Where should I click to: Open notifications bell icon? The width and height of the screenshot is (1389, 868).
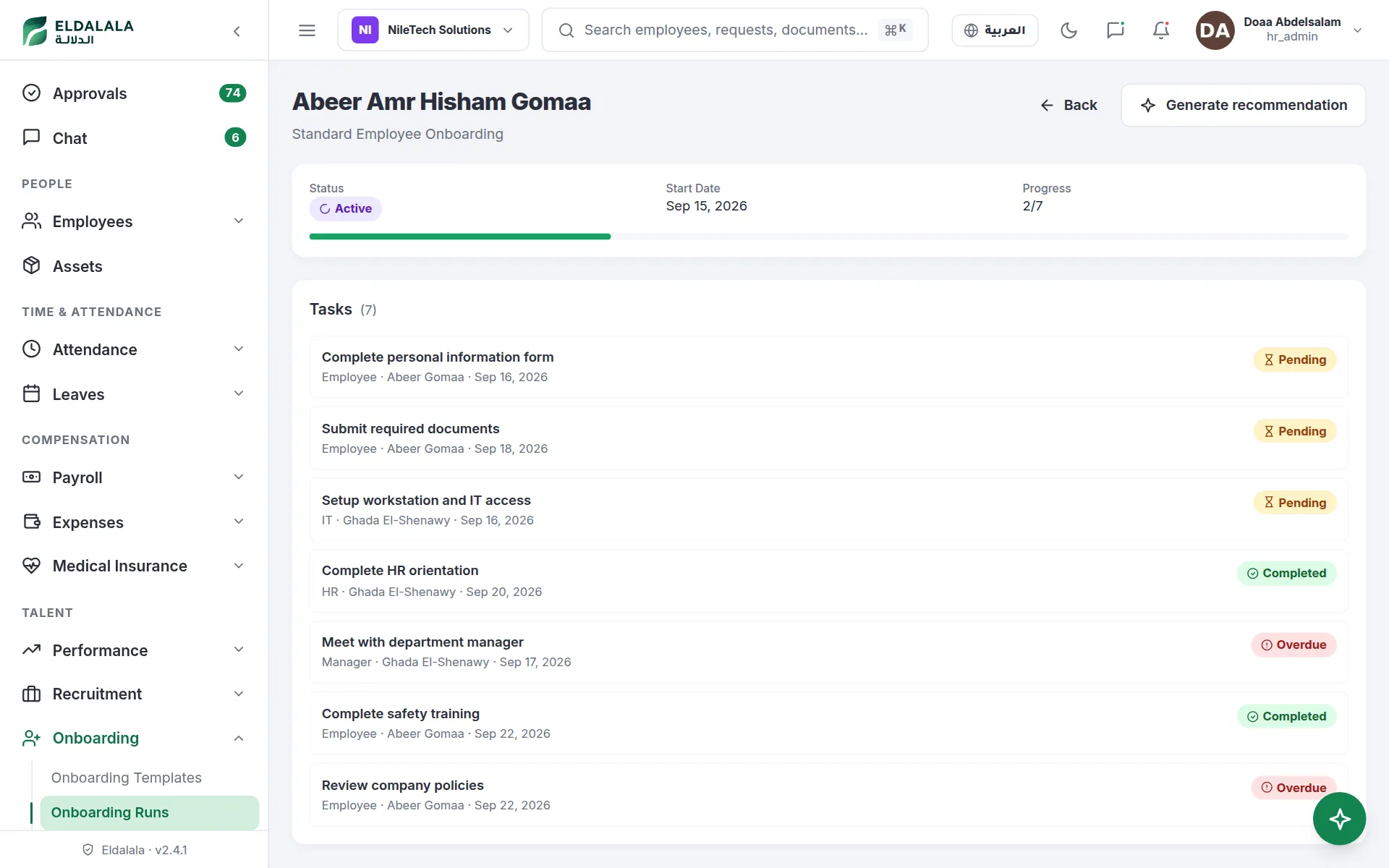pyautogui.click(x=1161, y=30)
